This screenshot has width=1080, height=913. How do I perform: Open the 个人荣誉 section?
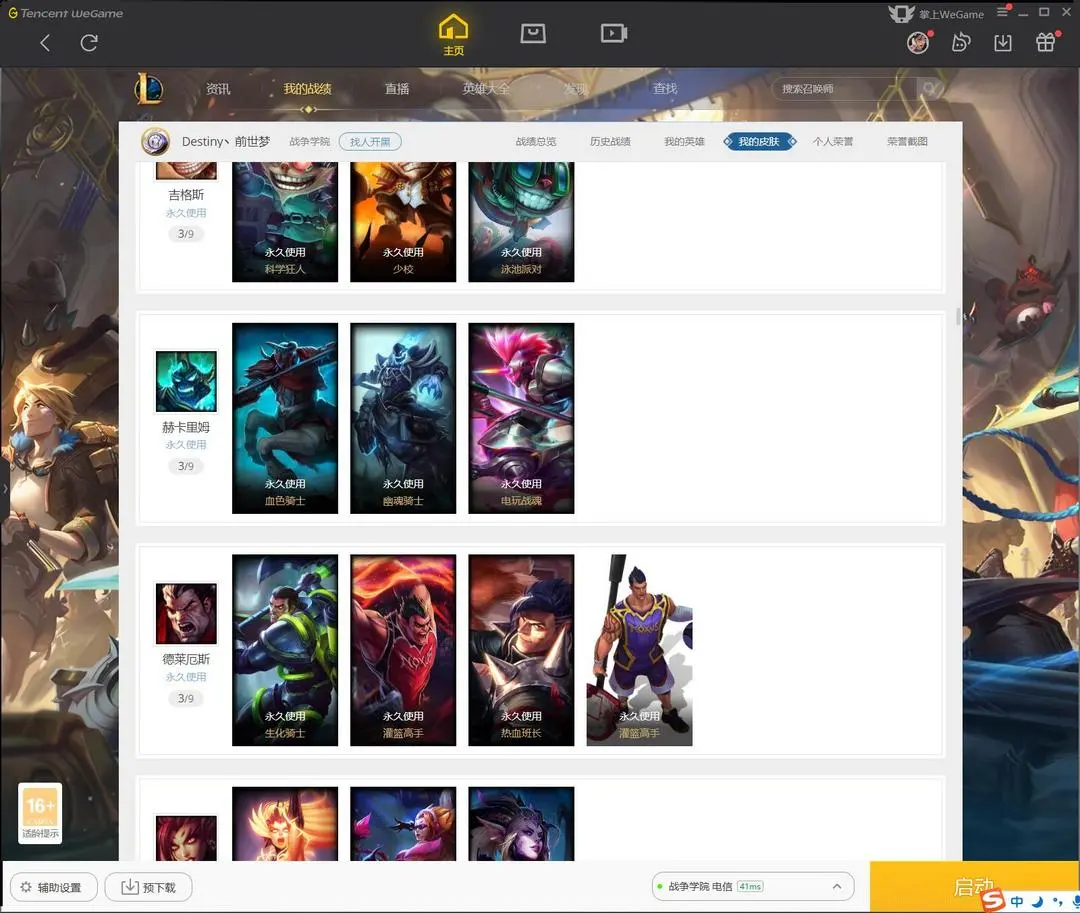833,141
